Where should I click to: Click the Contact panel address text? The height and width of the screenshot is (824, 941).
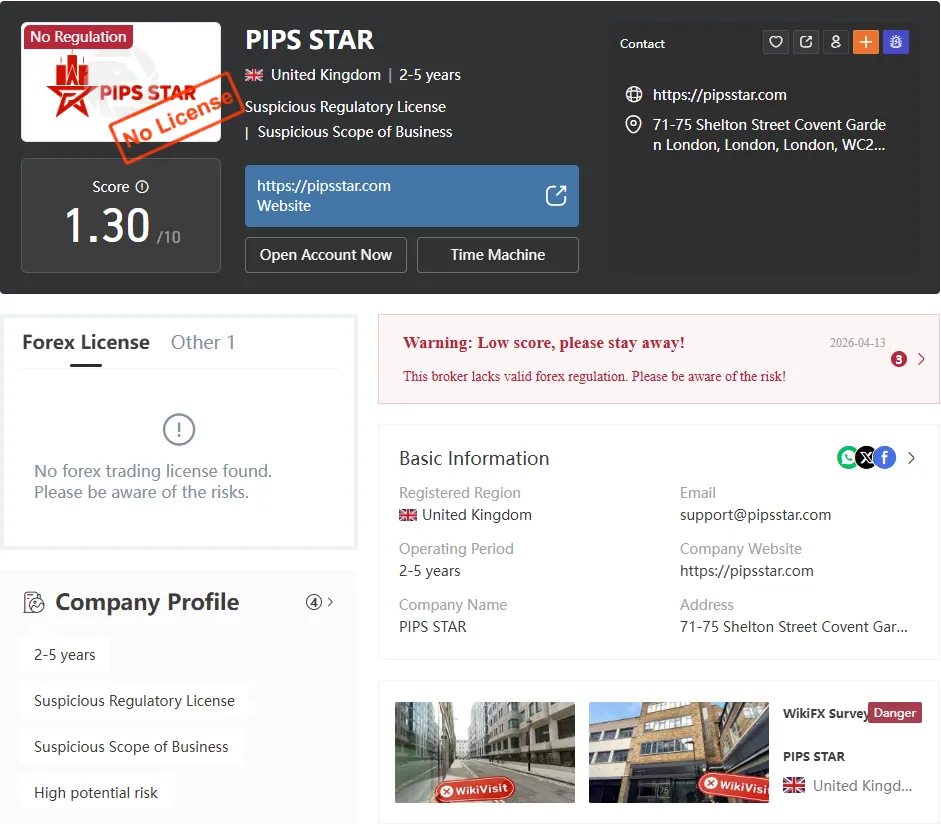[769, 134]
